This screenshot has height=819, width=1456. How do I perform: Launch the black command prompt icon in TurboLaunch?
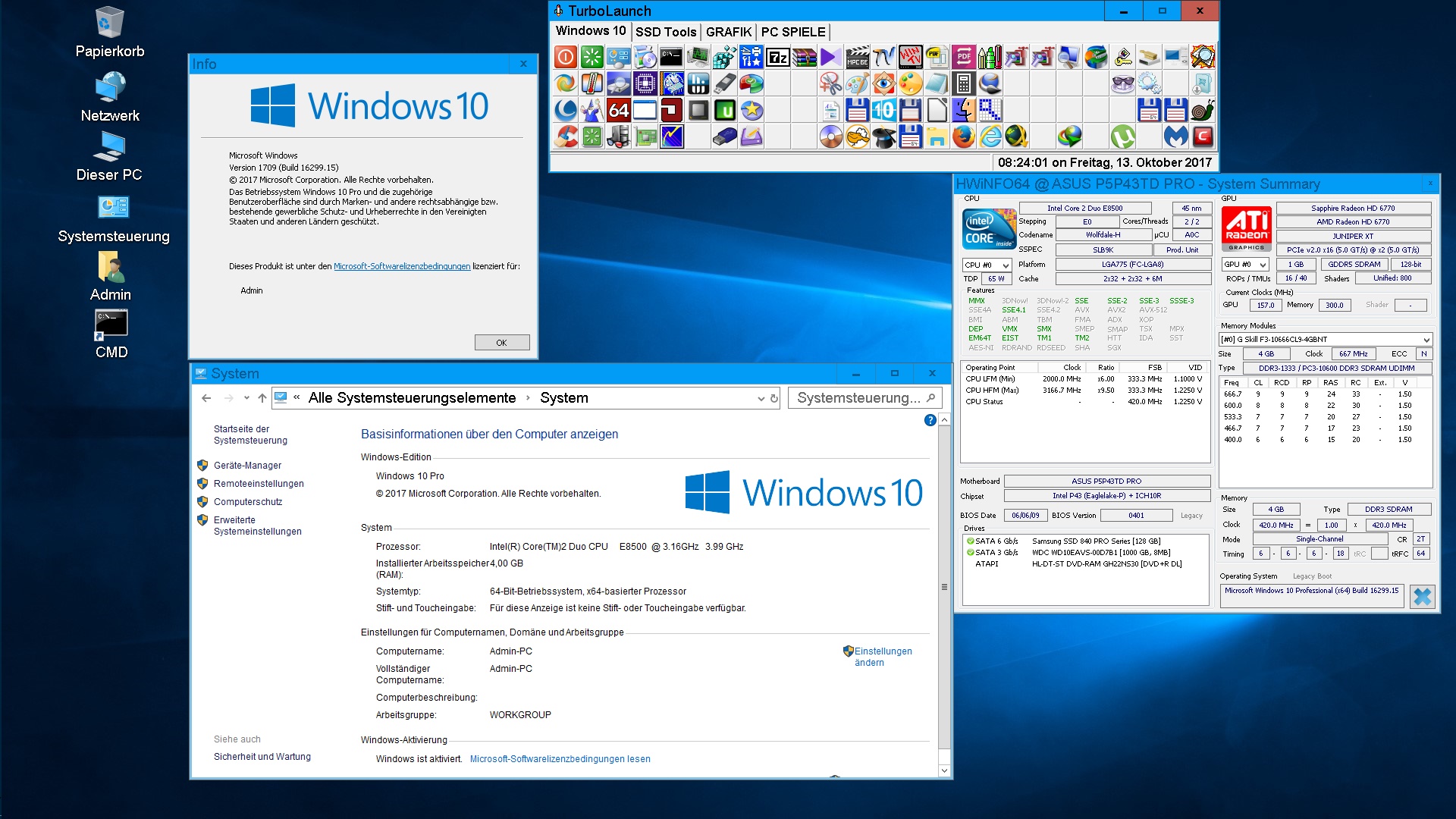672,57
